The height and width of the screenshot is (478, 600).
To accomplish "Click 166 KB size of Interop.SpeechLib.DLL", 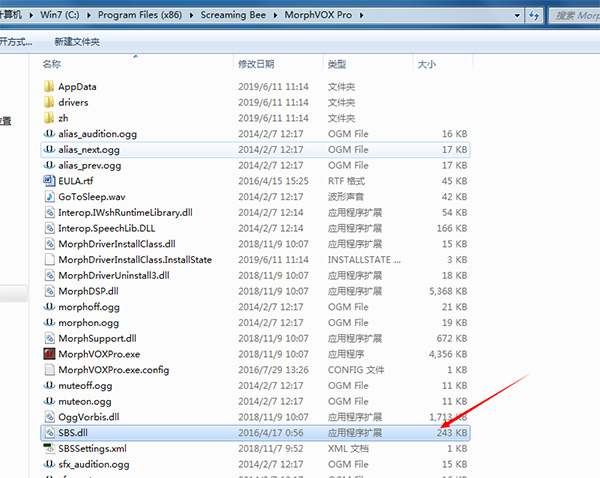I will pos(452,228).
